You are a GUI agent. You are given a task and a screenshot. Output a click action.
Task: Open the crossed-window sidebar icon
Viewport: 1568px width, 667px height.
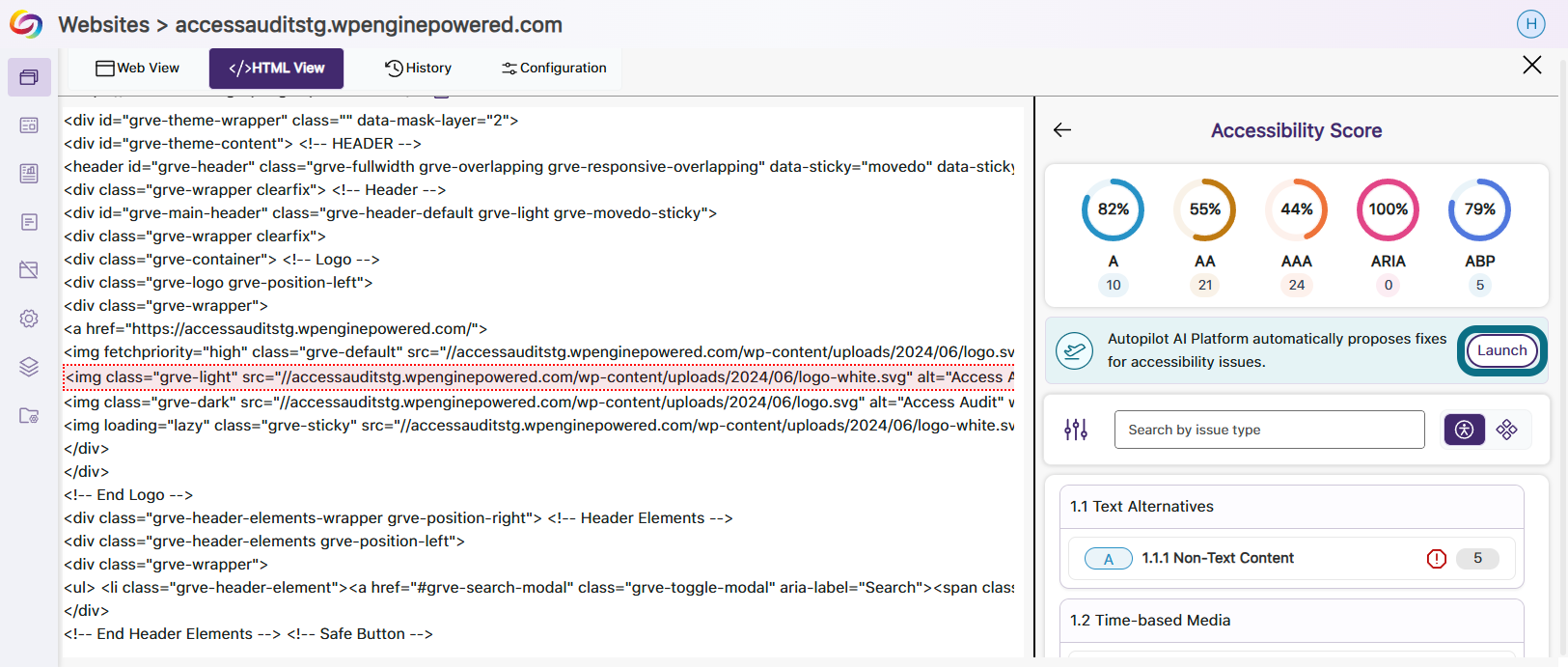[29, 270]
